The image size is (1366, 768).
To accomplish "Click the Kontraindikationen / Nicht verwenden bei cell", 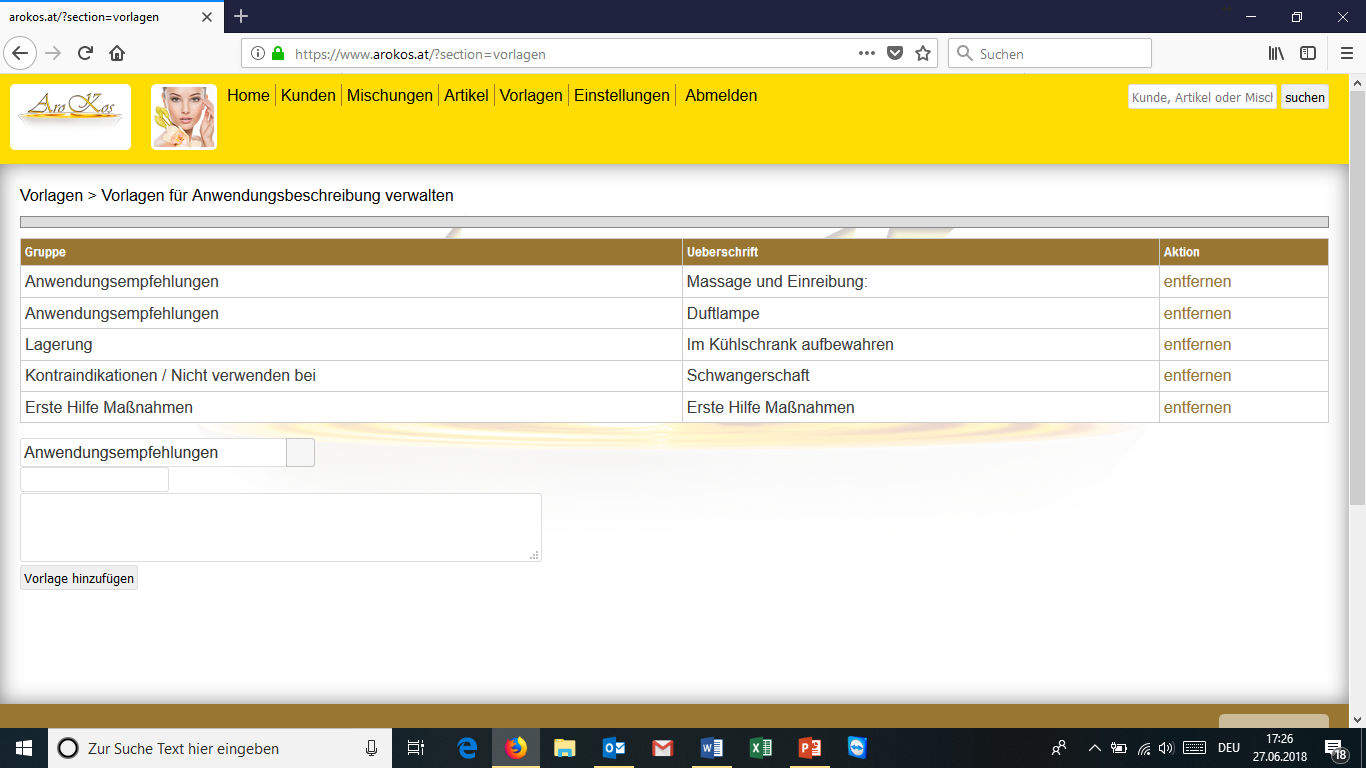I will pos(351,376).
